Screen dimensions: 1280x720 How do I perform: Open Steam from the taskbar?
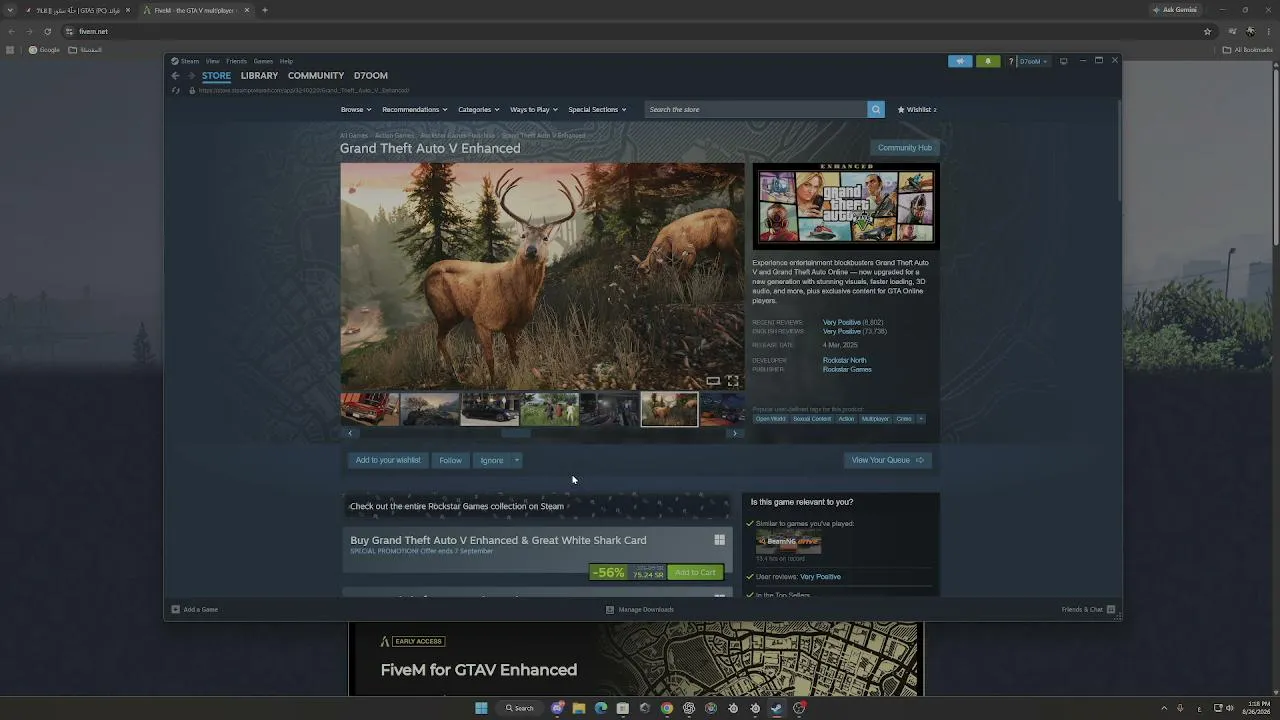777,708
